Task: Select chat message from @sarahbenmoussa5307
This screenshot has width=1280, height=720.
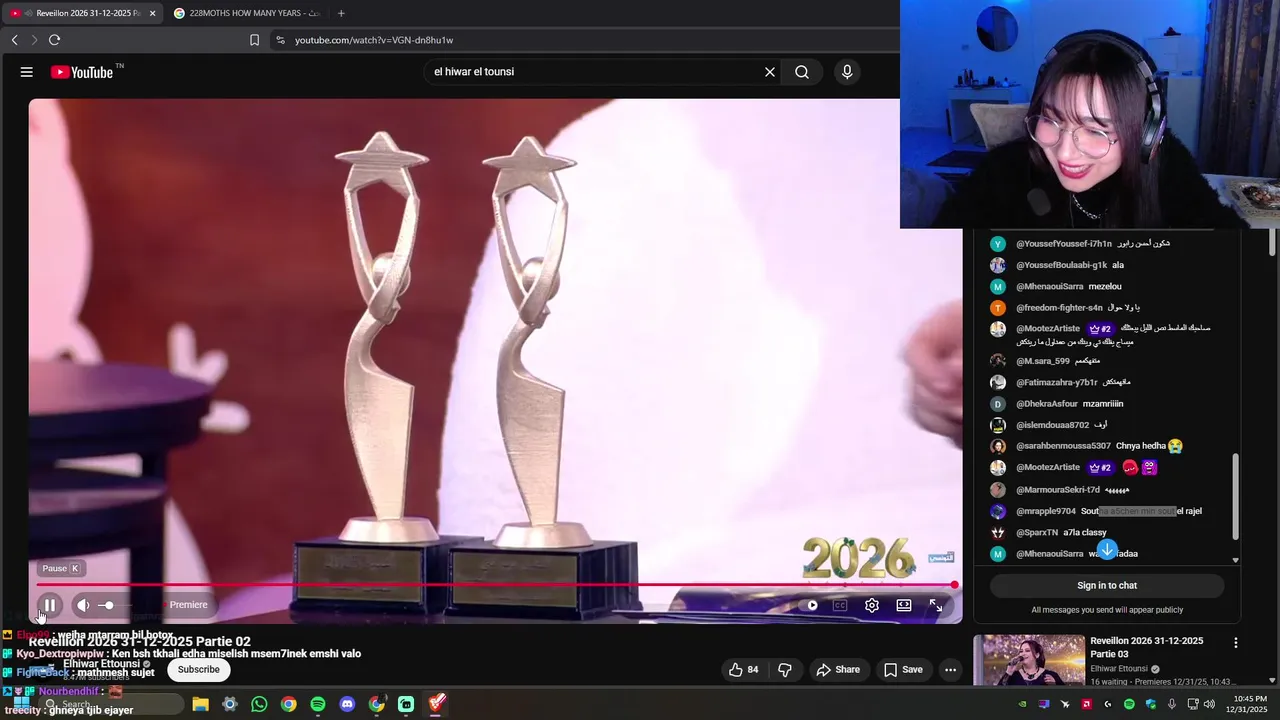Action: click(1098, 446)
